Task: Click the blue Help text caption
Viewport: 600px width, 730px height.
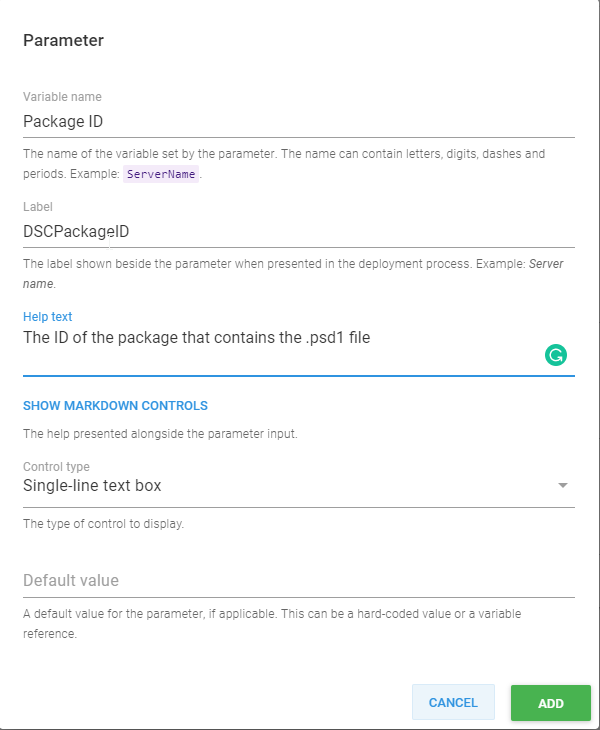Action: click(x=48, y=317)
